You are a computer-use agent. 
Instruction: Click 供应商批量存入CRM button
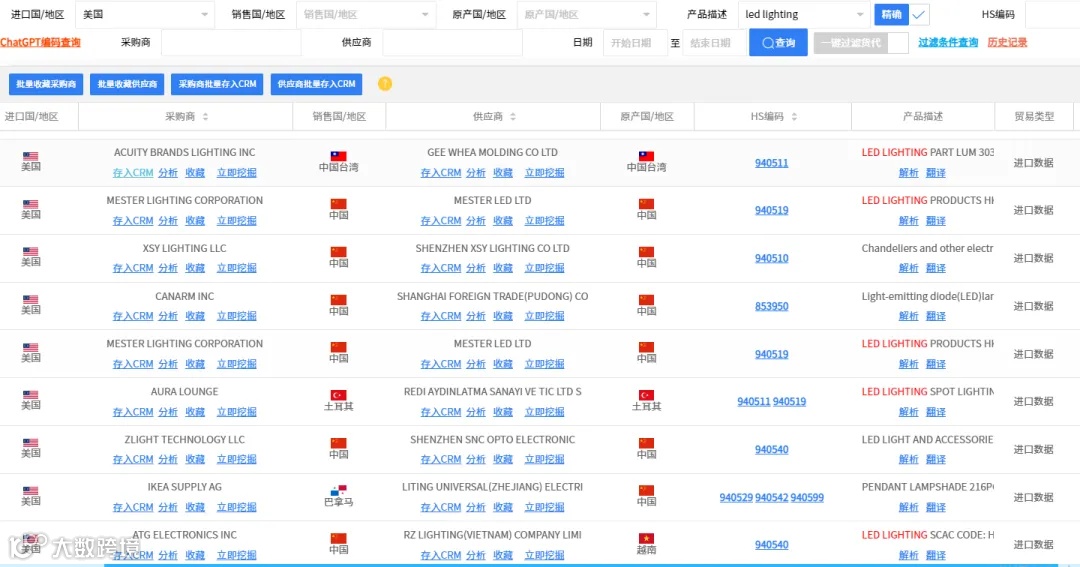316,84
